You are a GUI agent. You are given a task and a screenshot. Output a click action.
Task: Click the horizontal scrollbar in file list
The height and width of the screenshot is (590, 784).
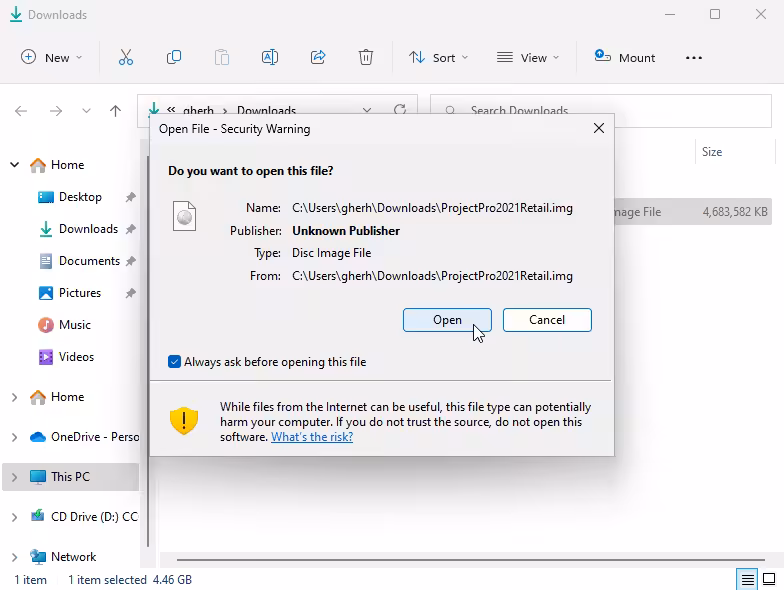pos(470,560)
